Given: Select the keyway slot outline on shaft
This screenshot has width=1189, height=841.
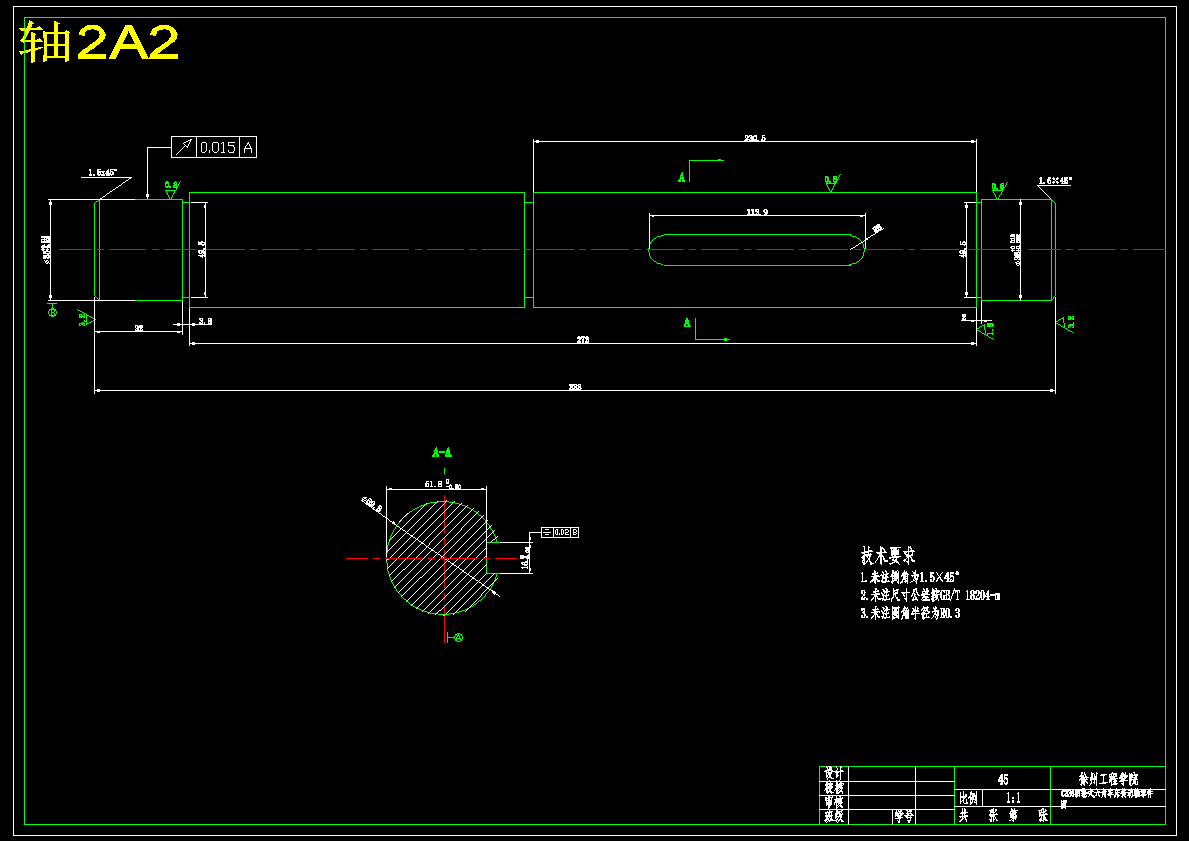Looking at the screenshot, I should (x=756, y=249).
